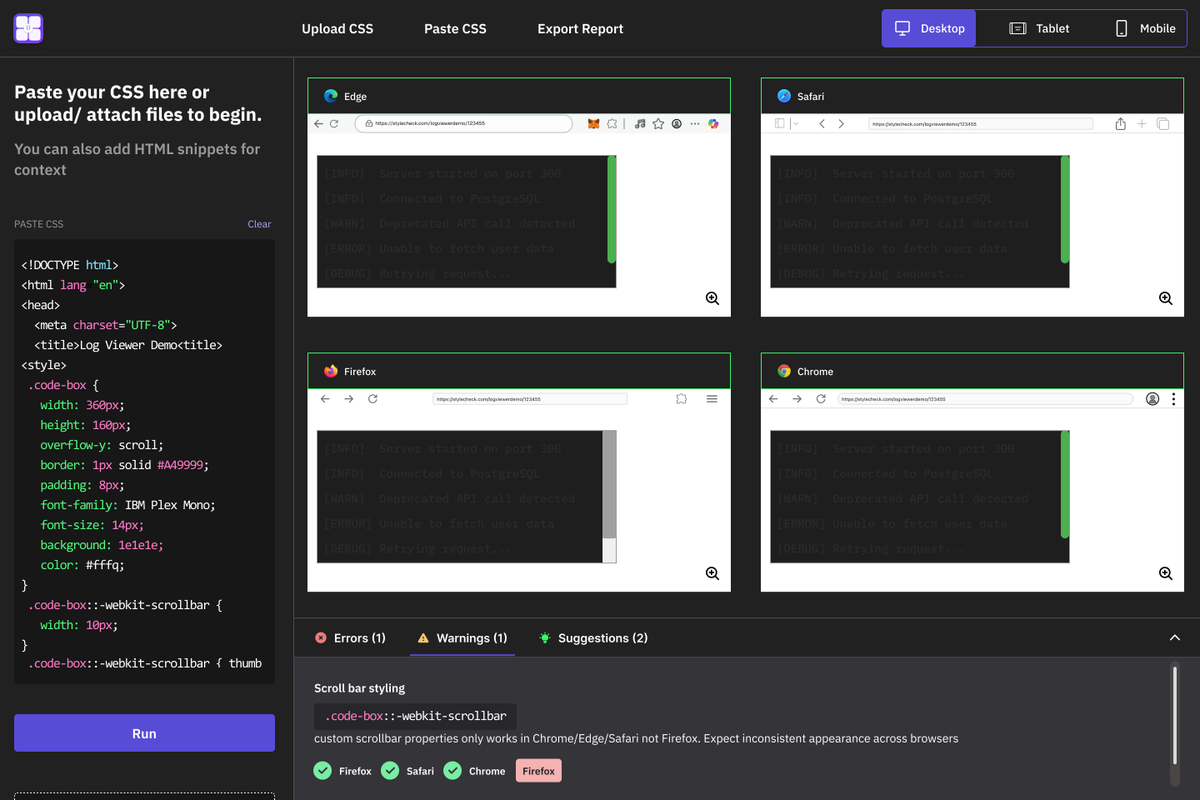Open the Warnings (1) tab

point(462,638)
